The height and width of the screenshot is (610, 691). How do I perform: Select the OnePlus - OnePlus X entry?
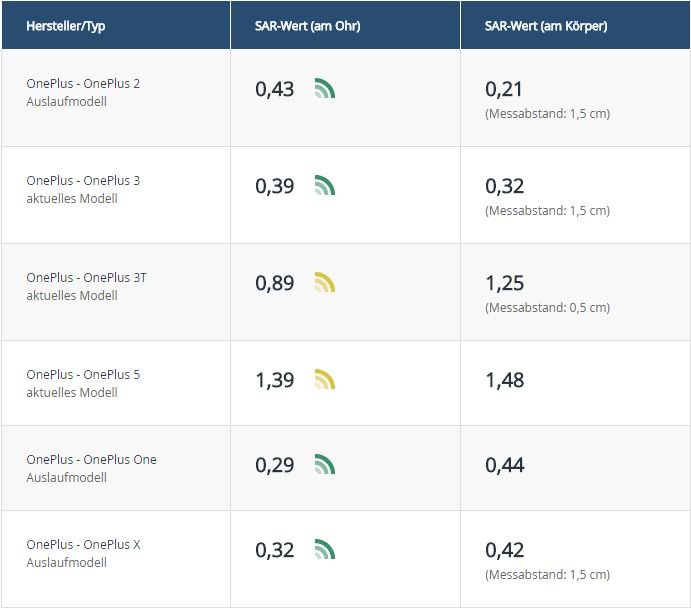83,544
